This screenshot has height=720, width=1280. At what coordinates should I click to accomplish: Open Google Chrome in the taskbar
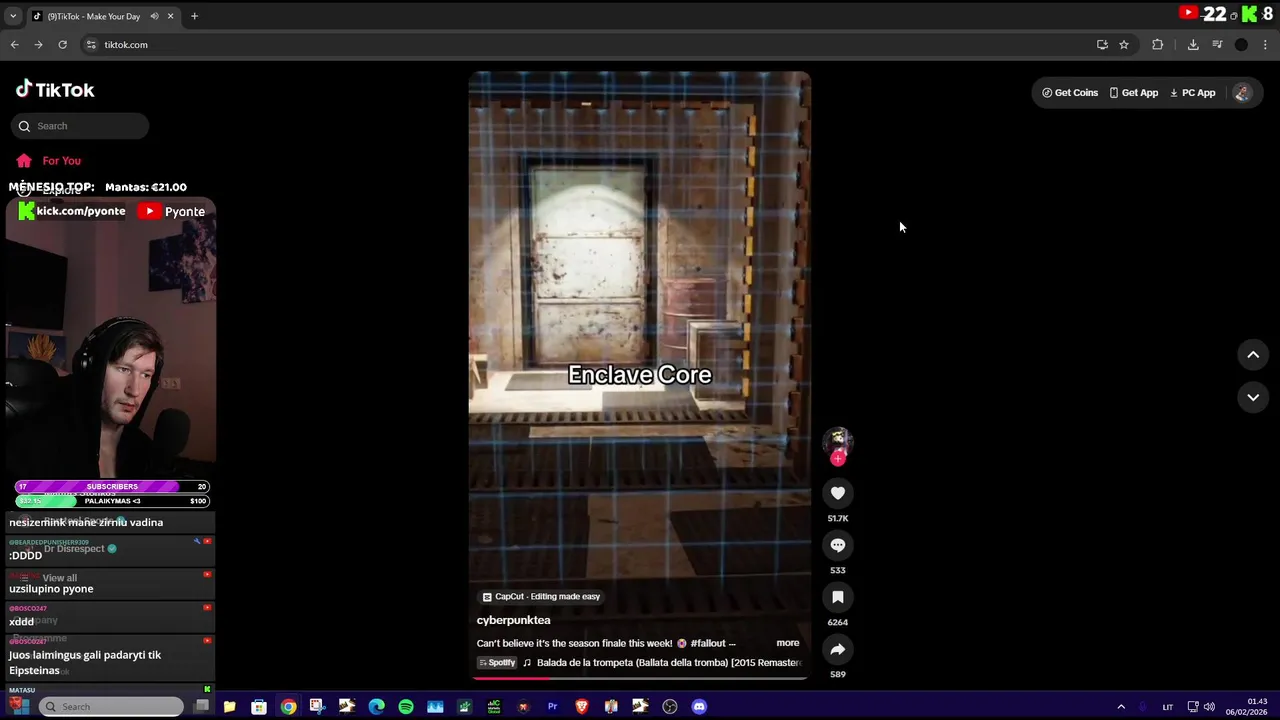(288, 706)
